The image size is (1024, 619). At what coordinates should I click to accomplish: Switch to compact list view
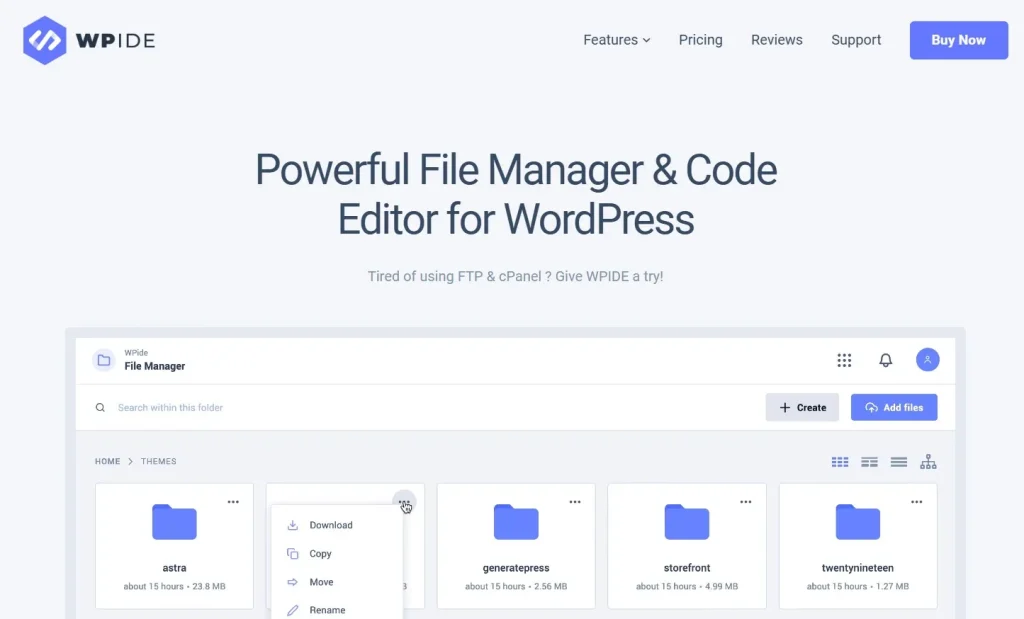point(899,462)
